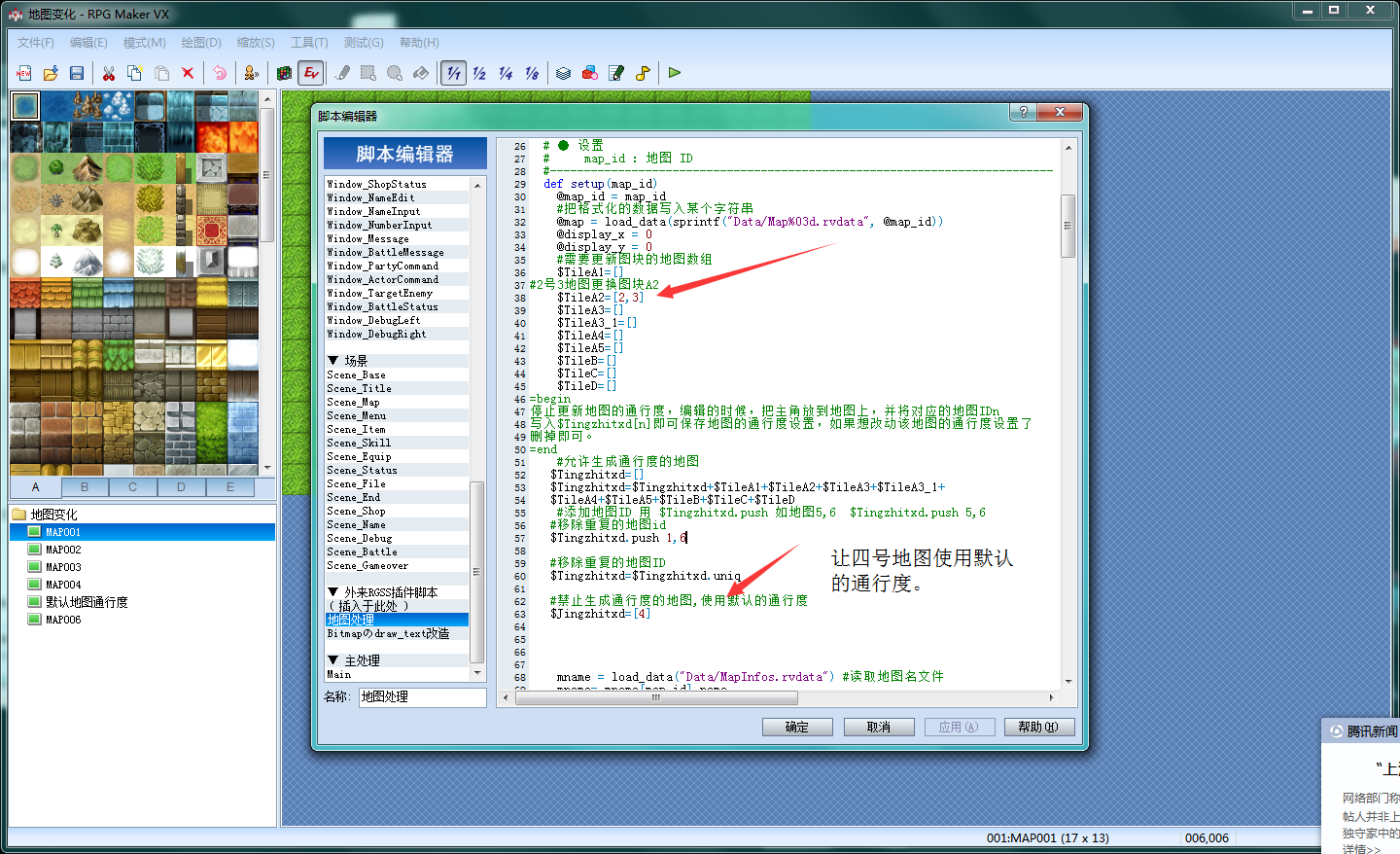Screen dimensions: 1400x854
Task: Select MAP006 in the map tree
Action: [63, 620]
